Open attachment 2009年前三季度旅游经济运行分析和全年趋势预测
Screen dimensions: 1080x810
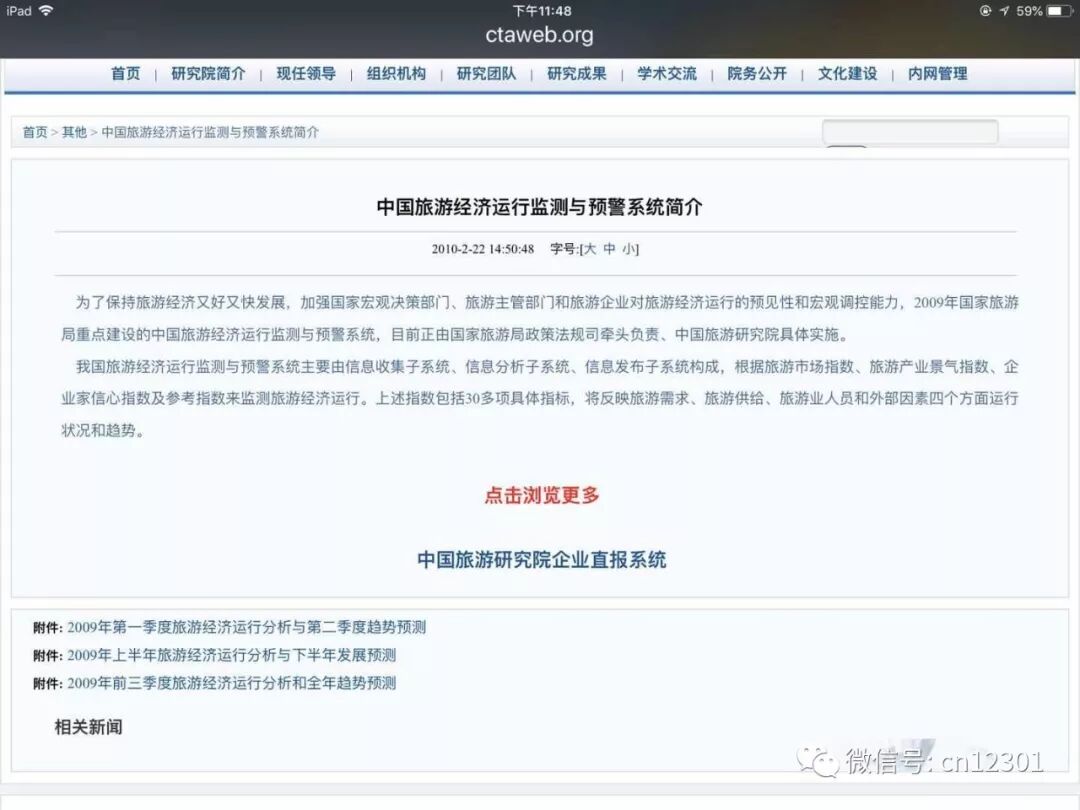(x=231, y=683)
